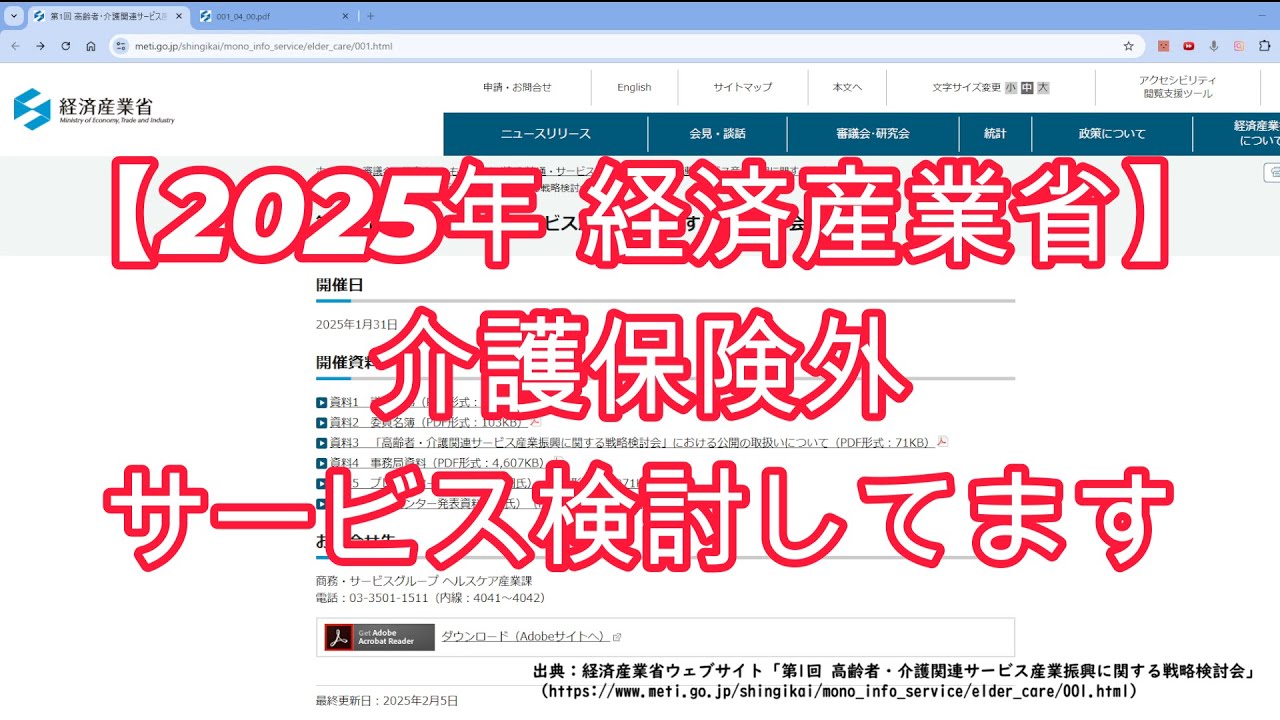Click the 資料3 arrow bullet icon
This screenshot has height=720, width=1280.
(321, 443)
